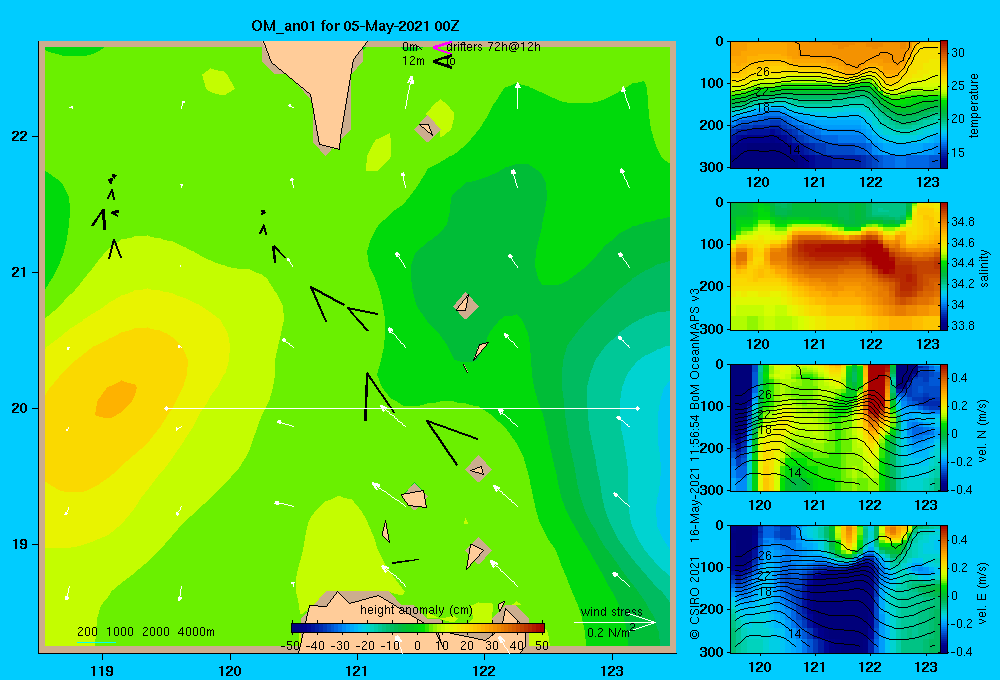Click the longitude 121 axis label on map
This screenshot has width=1000, height=680.
click(357, 670)
